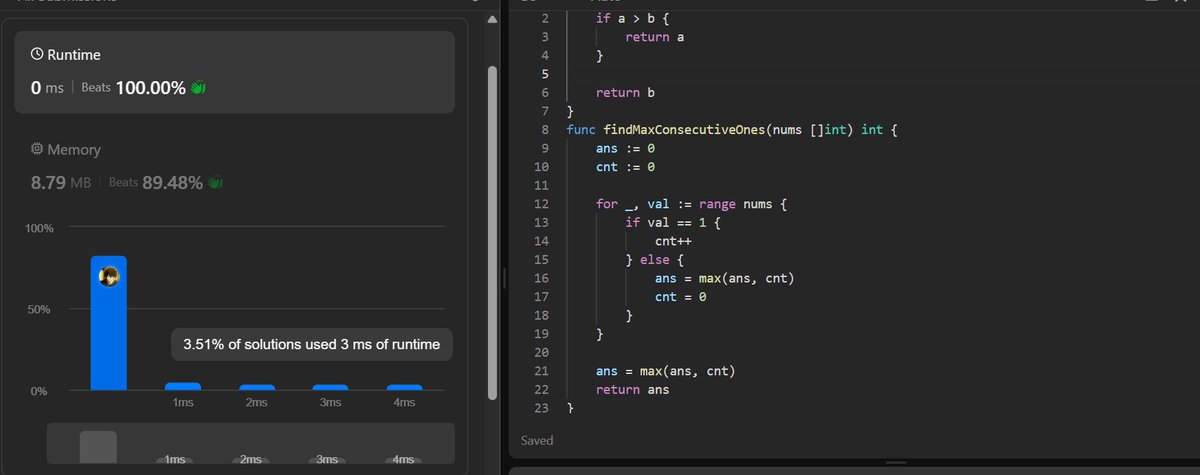1200x475 pixels.
Task: Click the clapping hands icon next to 89.48%
Action: coord(214,183)
